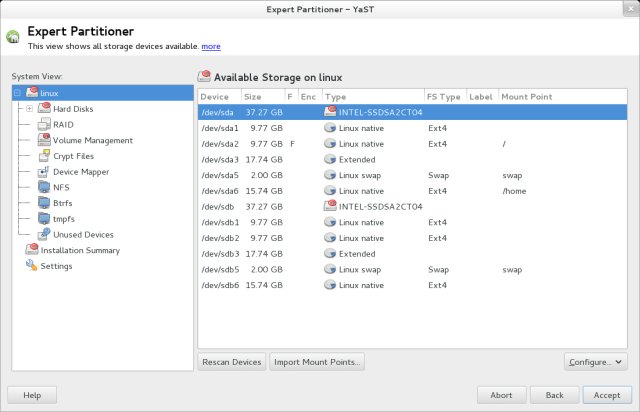Click the Rescan Devices button
This screenshot has height=412, width=640.
231,362
